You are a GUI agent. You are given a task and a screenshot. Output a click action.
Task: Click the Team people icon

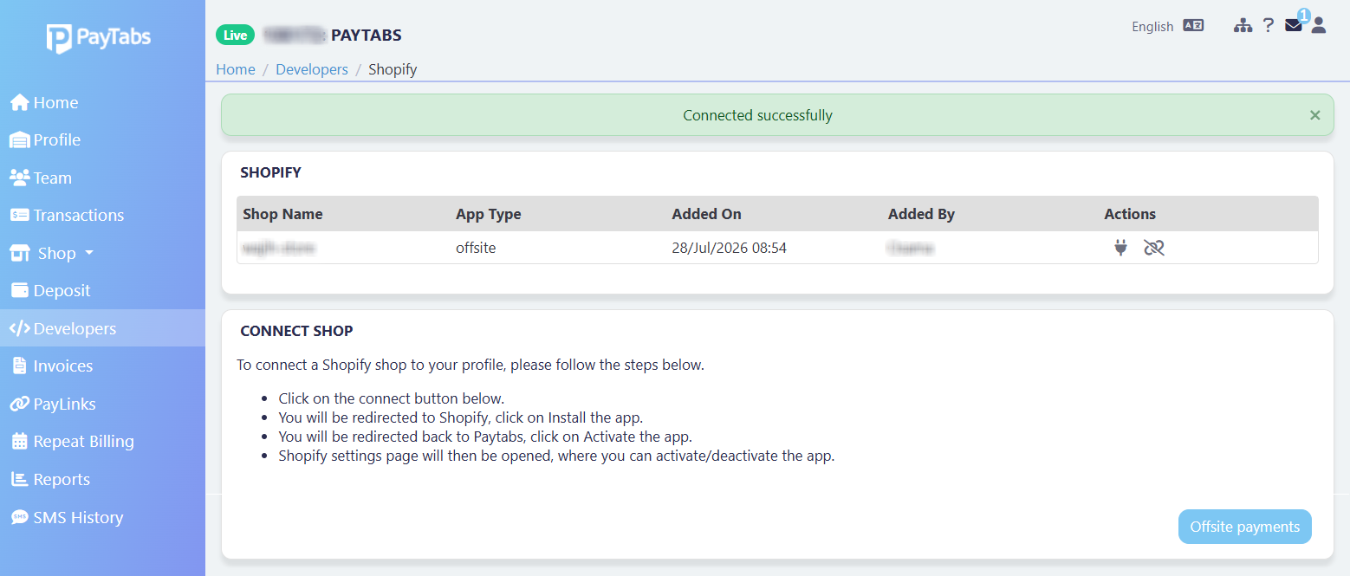19,178
